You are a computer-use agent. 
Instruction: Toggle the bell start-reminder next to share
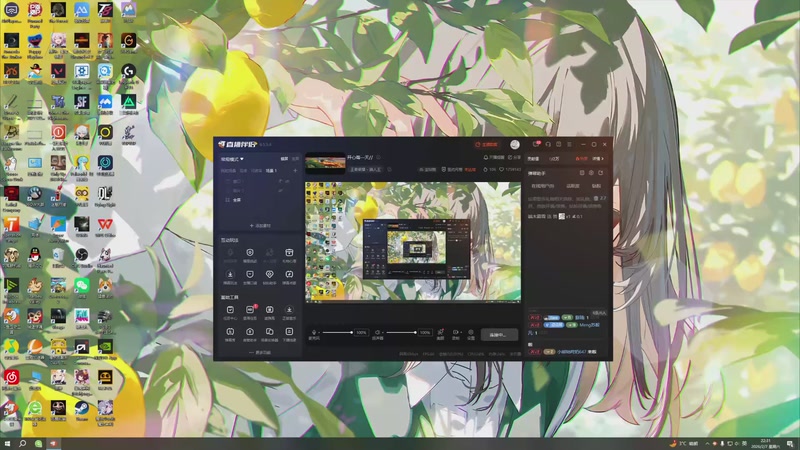(493, 158)
